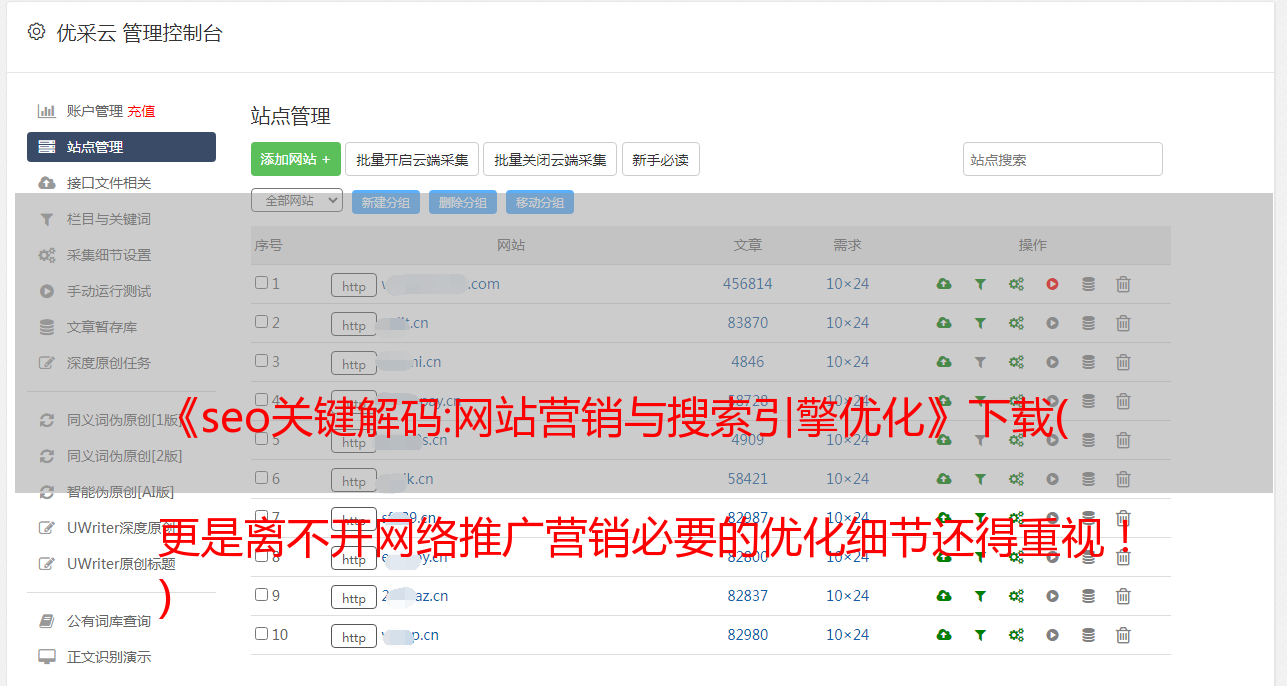The image size is (1287, 686).
Task: Click the play icon in row 2
Action: [x=1052, y=323]
